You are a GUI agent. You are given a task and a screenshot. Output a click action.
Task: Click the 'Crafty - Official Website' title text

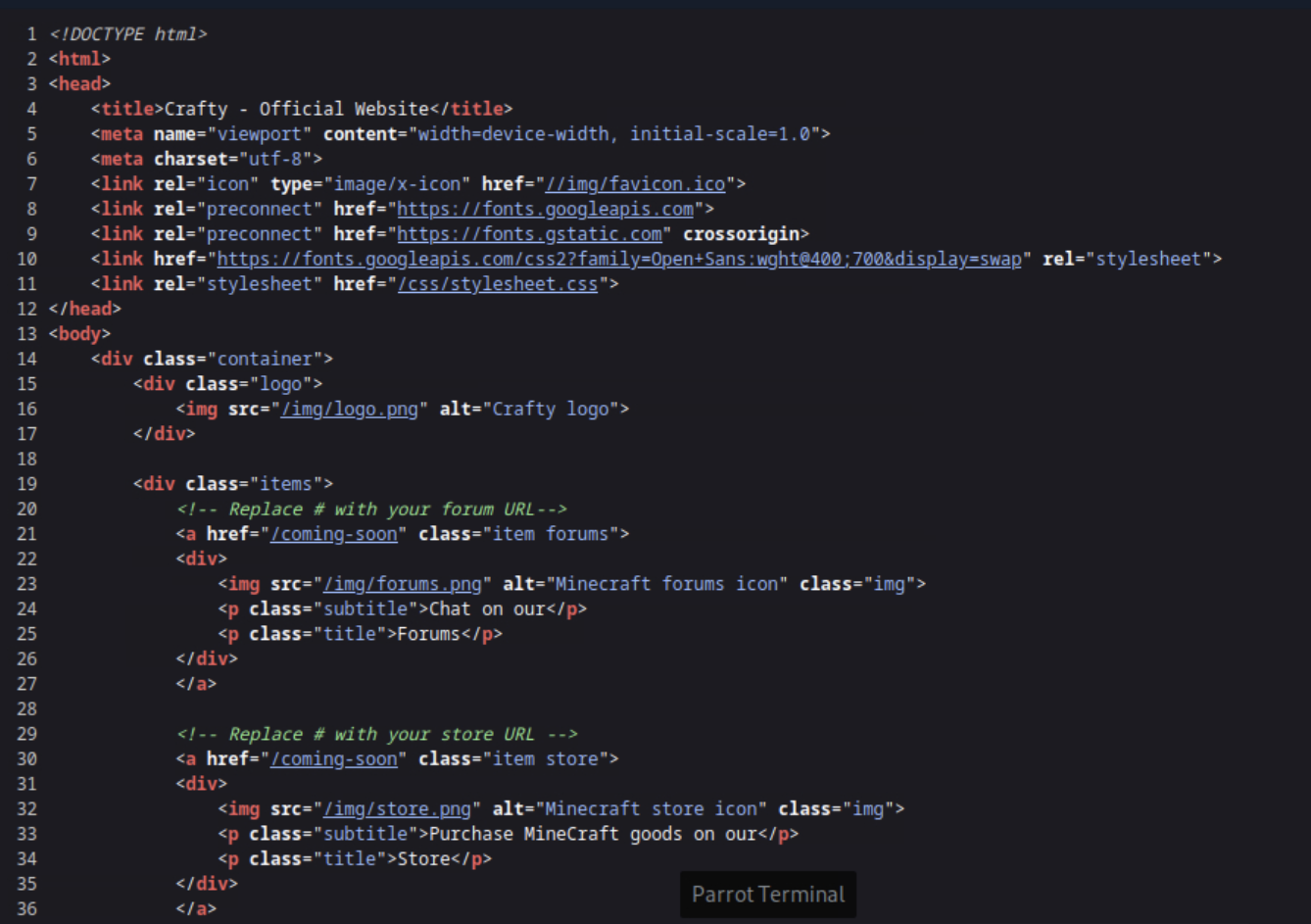click(297, 109)
